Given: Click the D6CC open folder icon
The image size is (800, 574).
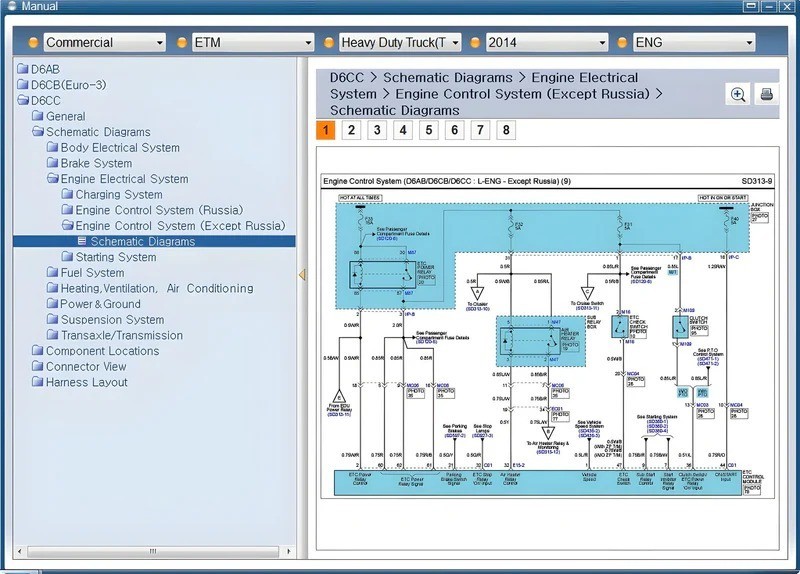Looking at the screenshot, I should pyautogui.click(x=22, y=100).
